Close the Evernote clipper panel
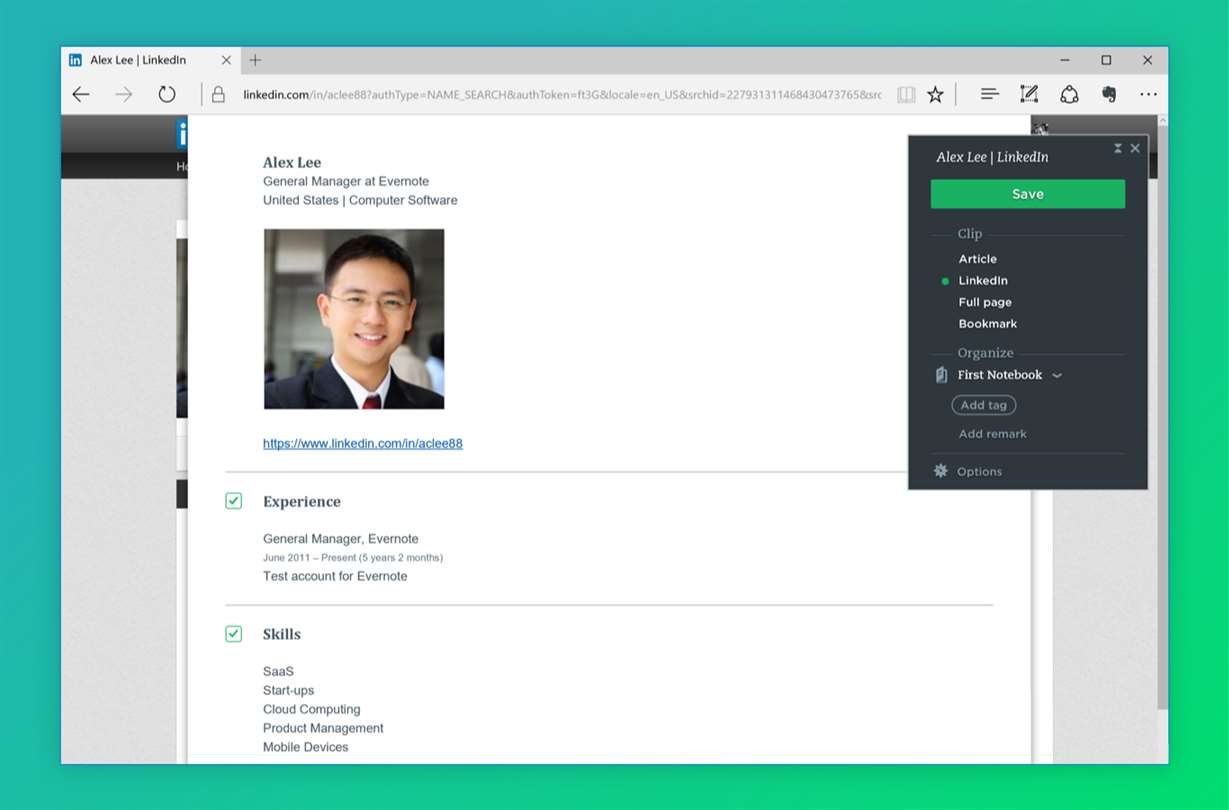 point(1135,148)
